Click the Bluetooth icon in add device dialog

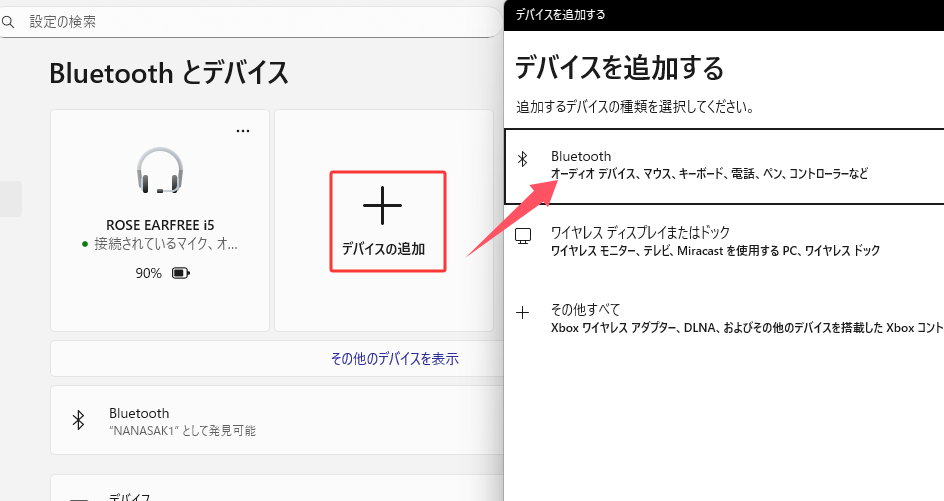(x=523, y=159)
